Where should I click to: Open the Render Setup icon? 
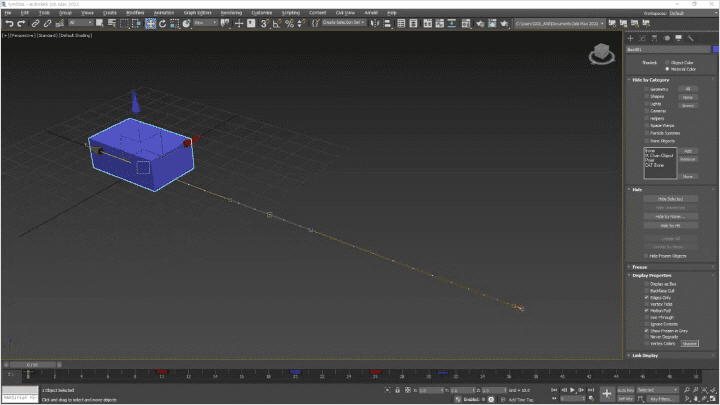coord(480,23)
